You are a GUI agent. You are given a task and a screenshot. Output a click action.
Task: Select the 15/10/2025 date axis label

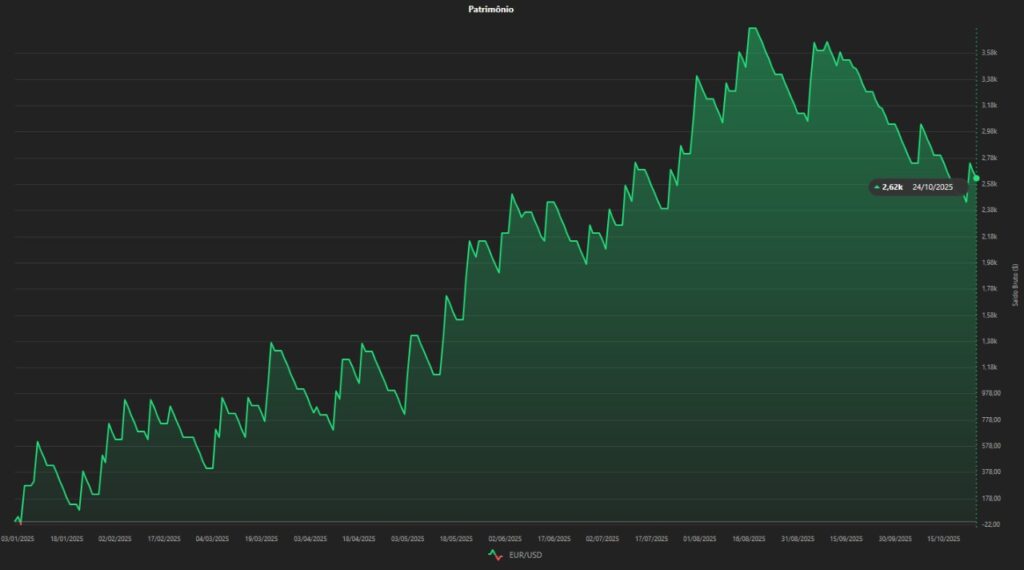pos(944,538)
